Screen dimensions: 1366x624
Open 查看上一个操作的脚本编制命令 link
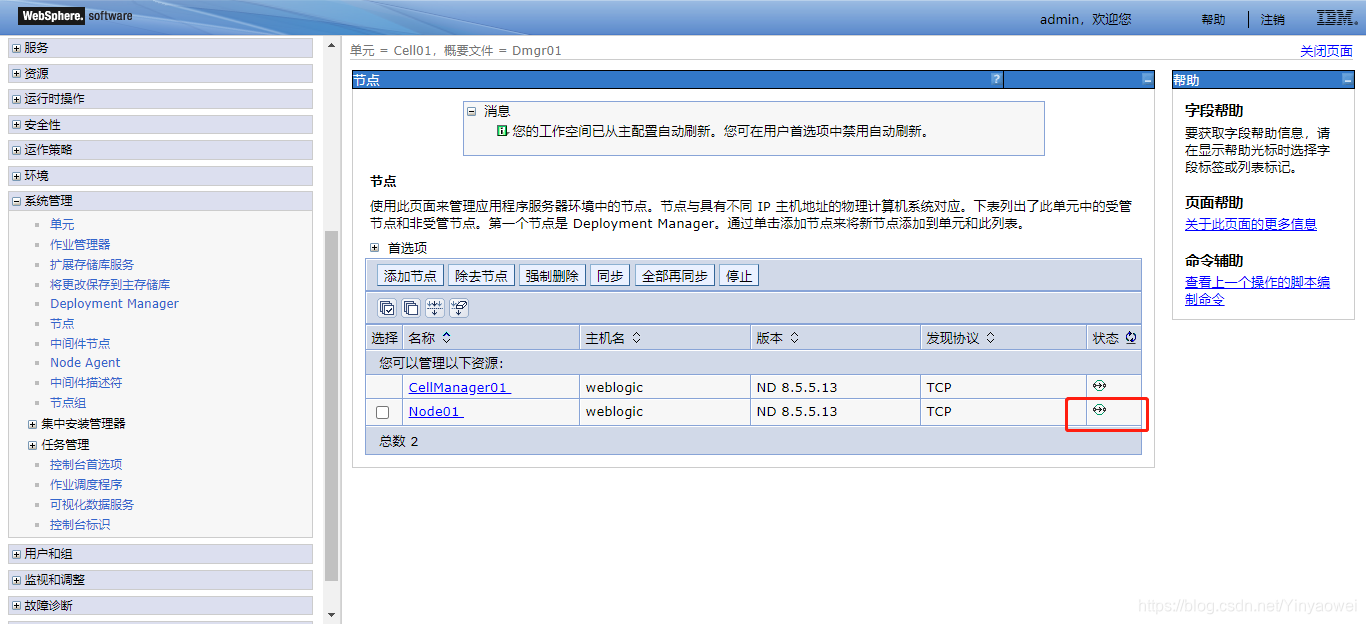(1257, 291)
